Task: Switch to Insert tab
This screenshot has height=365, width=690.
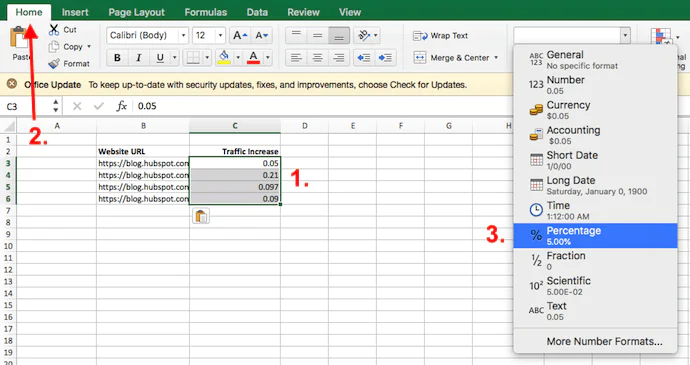Action: coord(75,12)
